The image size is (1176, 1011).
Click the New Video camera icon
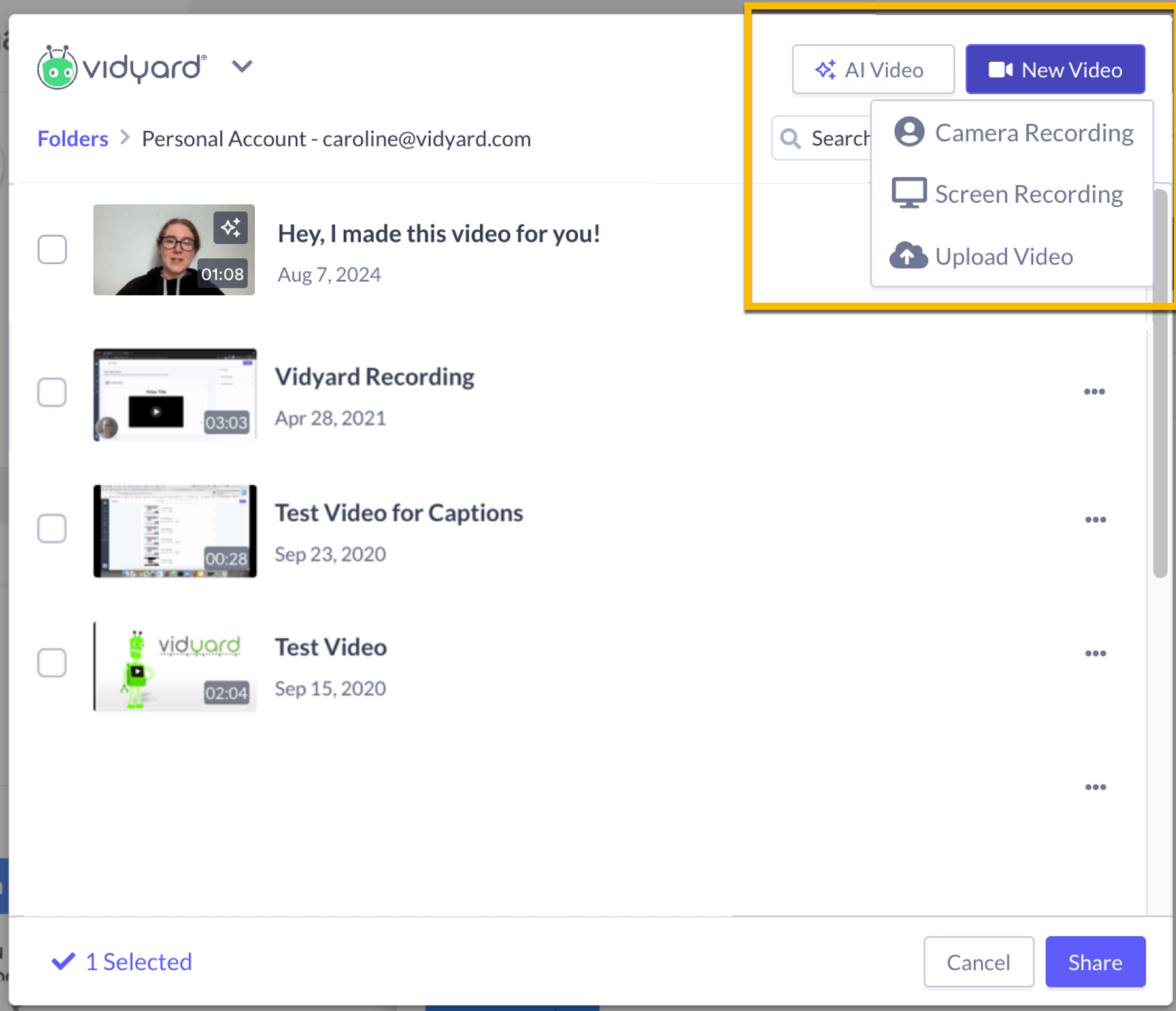1002,69
